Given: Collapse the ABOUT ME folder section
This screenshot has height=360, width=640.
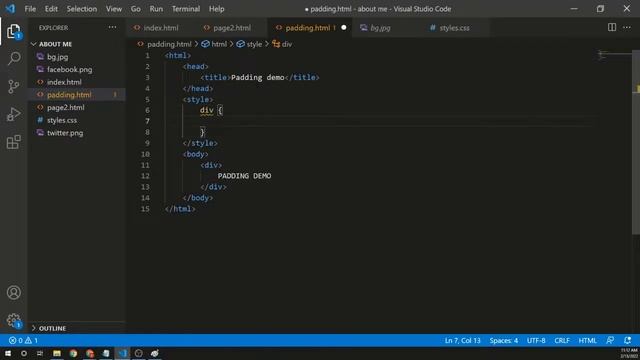Looking at the screenshot, I should 55,44.
